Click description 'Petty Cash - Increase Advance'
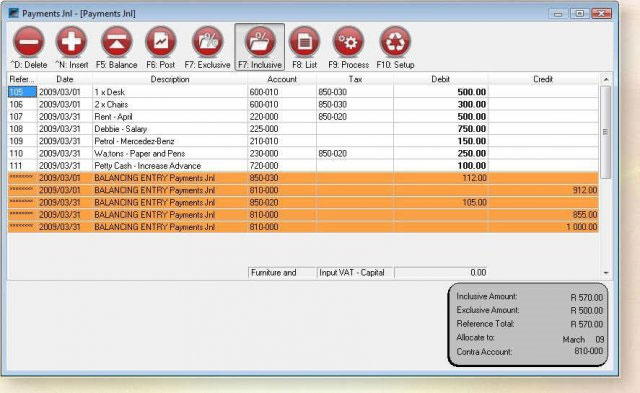The image size is (640, 393). click(x=147, y=166)
